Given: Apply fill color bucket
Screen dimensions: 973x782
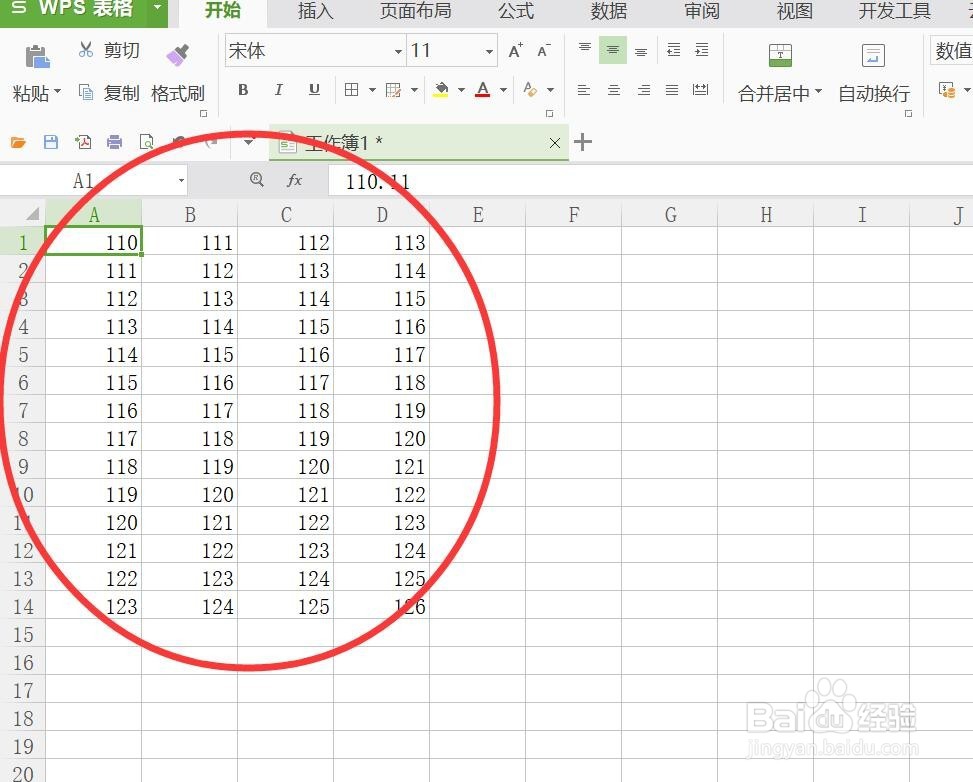Looking at the screenshot, I should [x=441, y=91].
